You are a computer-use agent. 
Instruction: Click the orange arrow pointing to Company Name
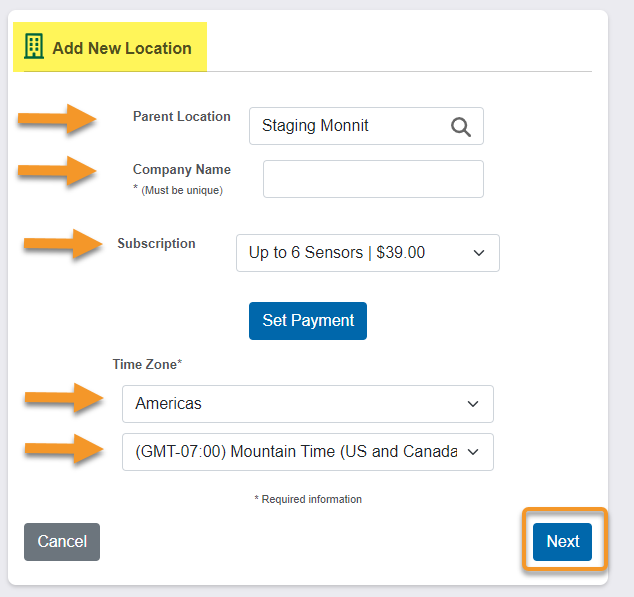click(57, 171)
